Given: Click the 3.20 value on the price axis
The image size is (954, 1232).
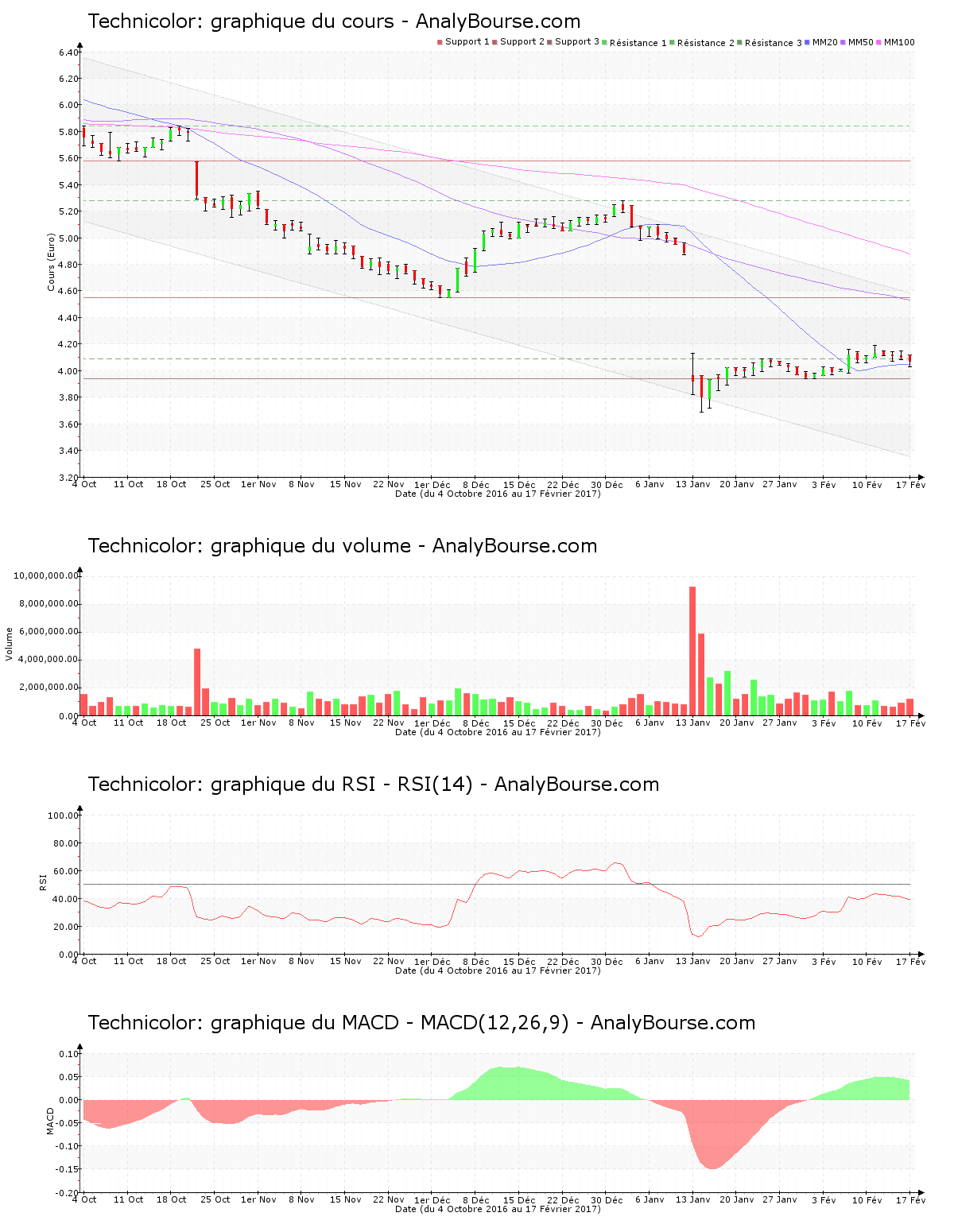Looking at the screenshot, I should pyautogui.click(x=68, y=478).
